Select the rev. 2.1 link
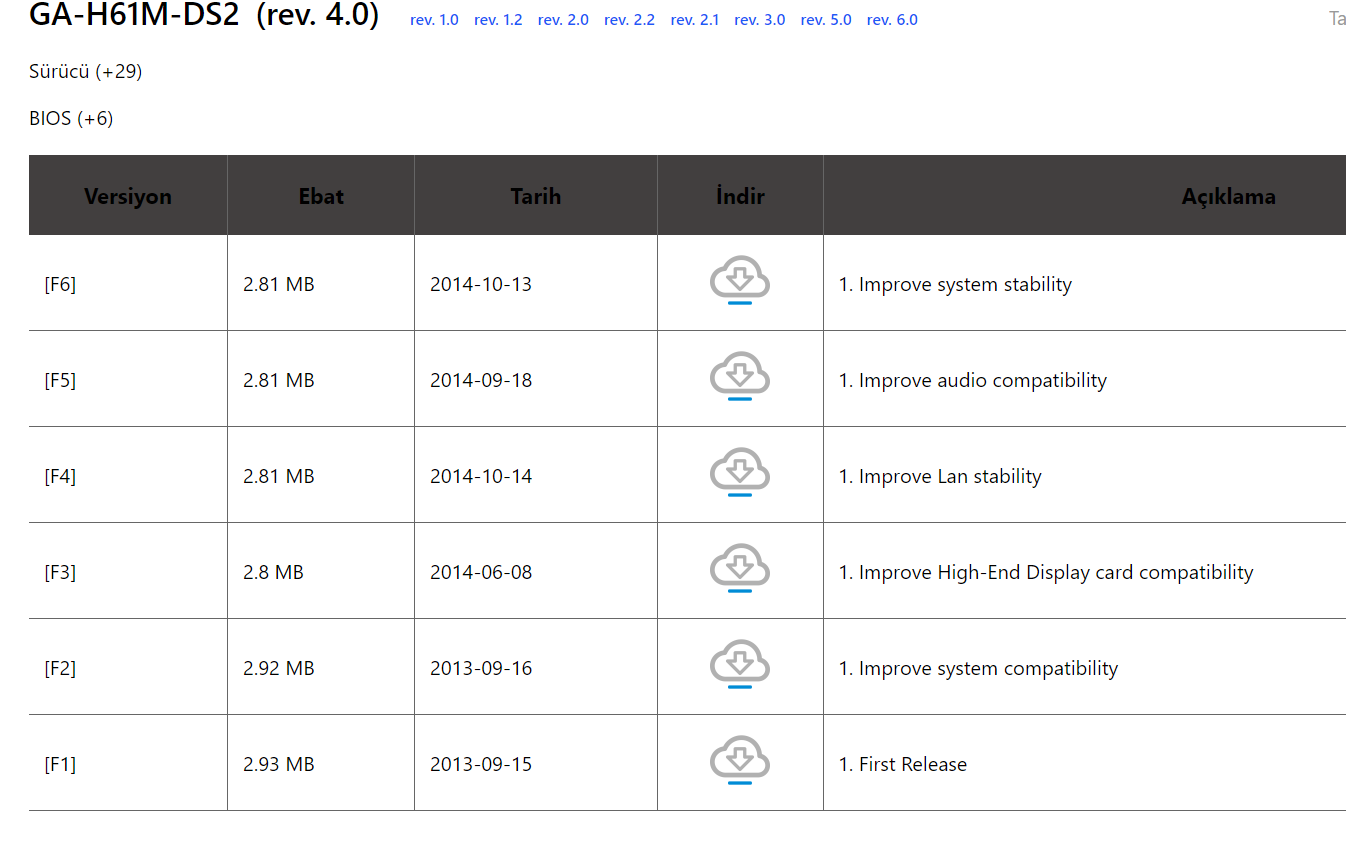 (x=695, y=20)
